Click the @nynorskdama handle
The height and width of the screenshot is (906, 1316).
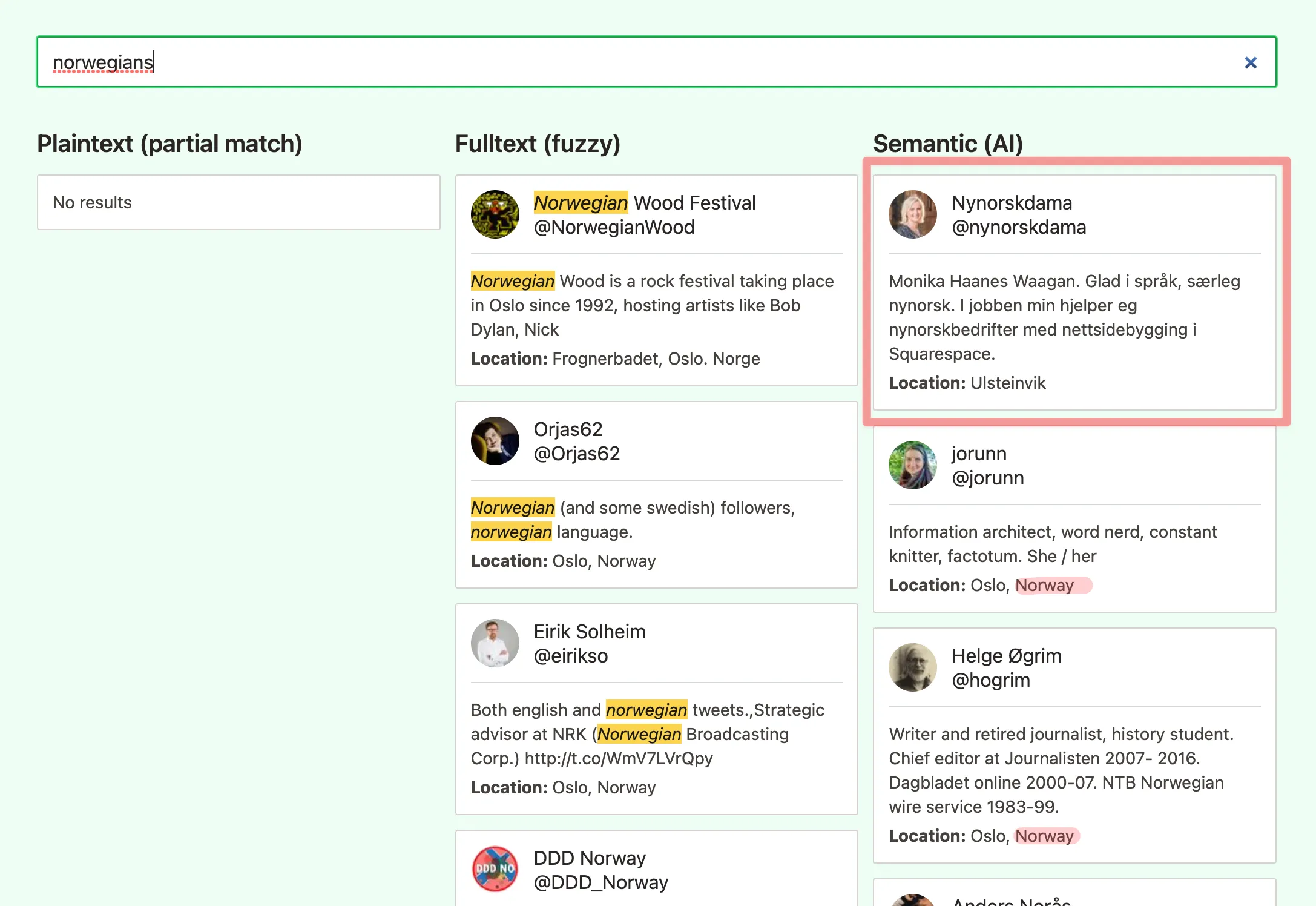(x=1018, y=227)
